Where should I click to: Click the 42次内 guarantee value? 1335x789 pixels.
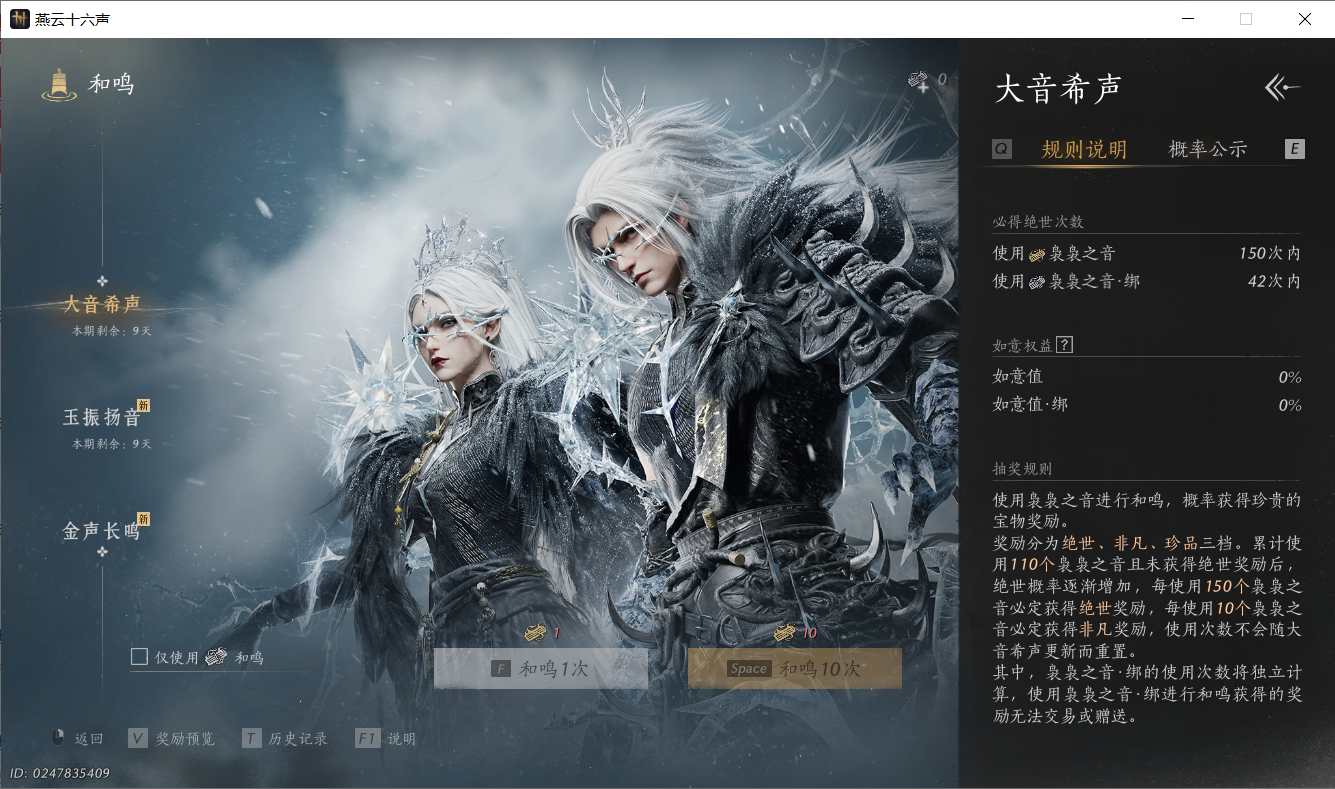coord(1274,282)
